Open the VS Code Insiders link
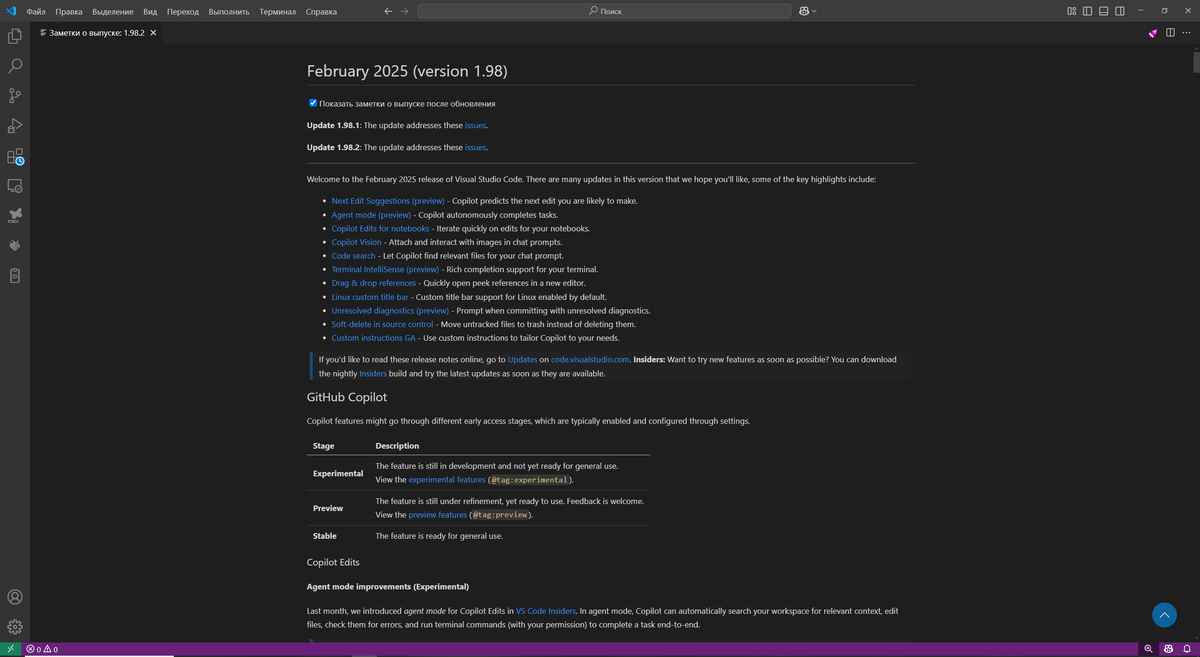The height and width of the screenshot is (657, 1200). [544, 610]
